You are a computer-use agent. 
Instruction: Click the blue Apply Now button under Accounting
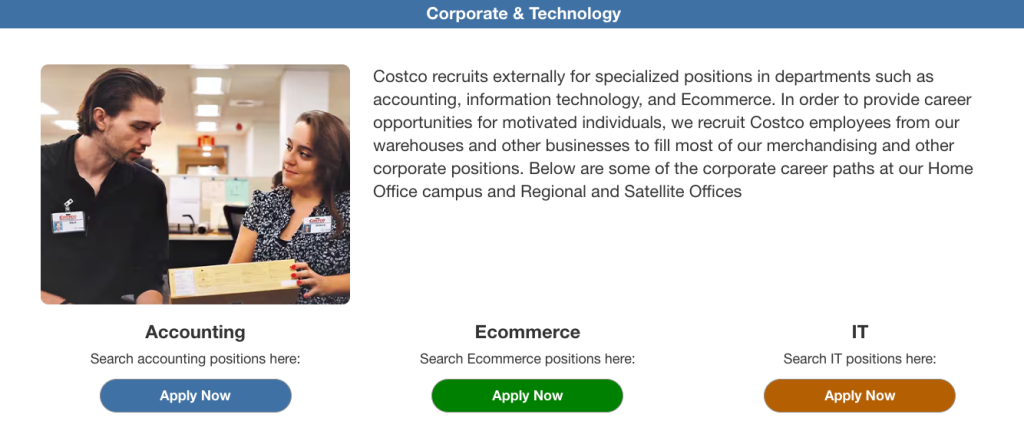point(195,396)
